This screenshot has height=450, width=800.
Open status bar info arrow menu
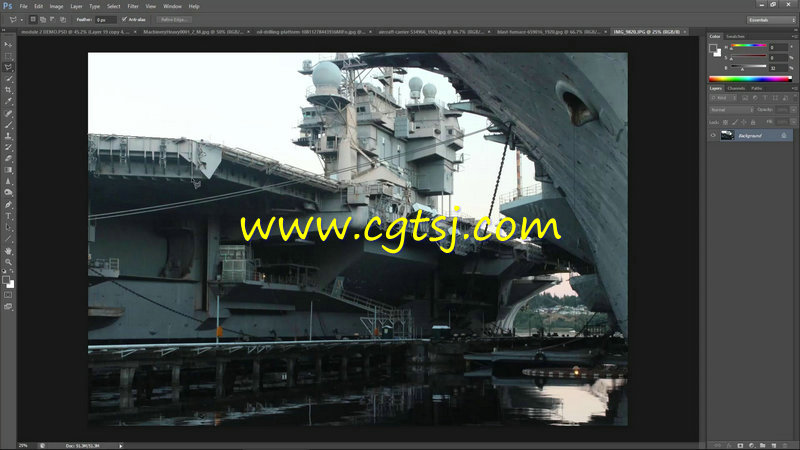coord(121,445)
